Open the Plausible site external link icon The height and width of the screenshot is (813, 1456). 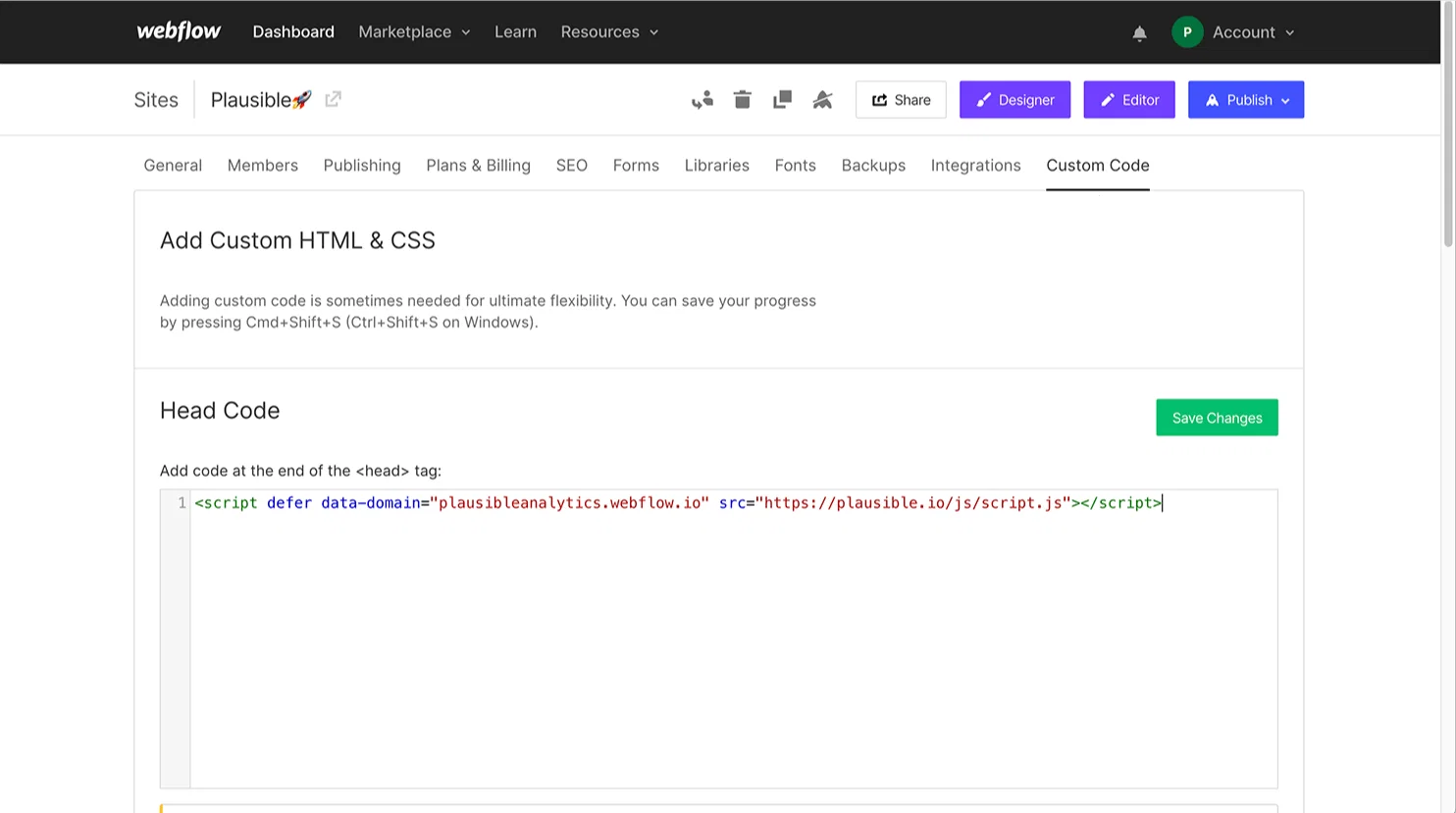click(334, 99)
